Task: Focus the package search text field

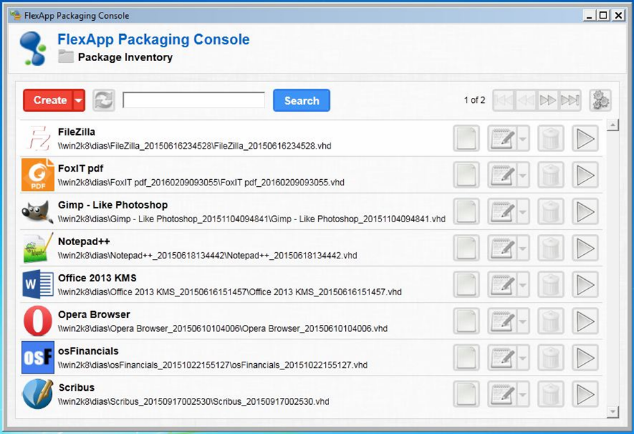Action: (194, 100)
